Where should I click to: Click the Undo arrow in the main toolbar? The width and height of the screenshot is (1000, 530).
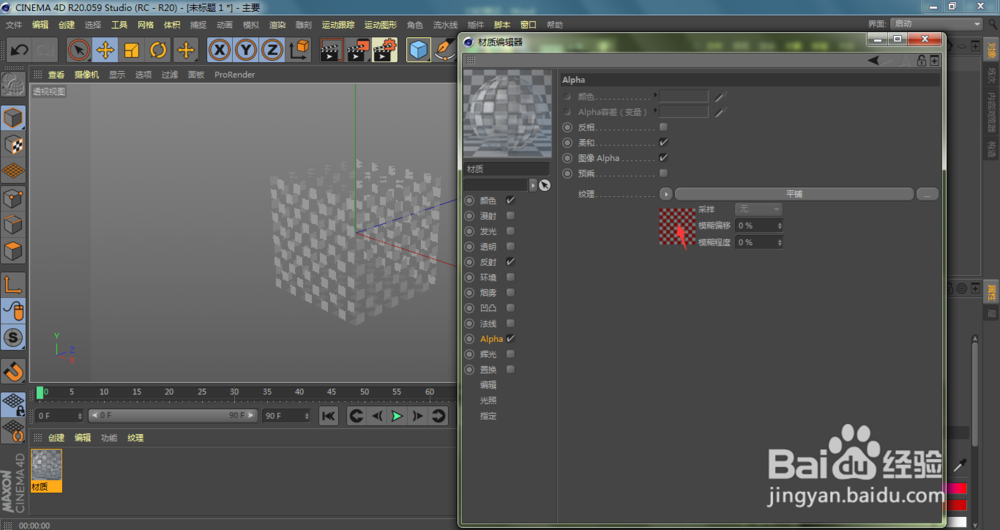(x=18, y=50)
